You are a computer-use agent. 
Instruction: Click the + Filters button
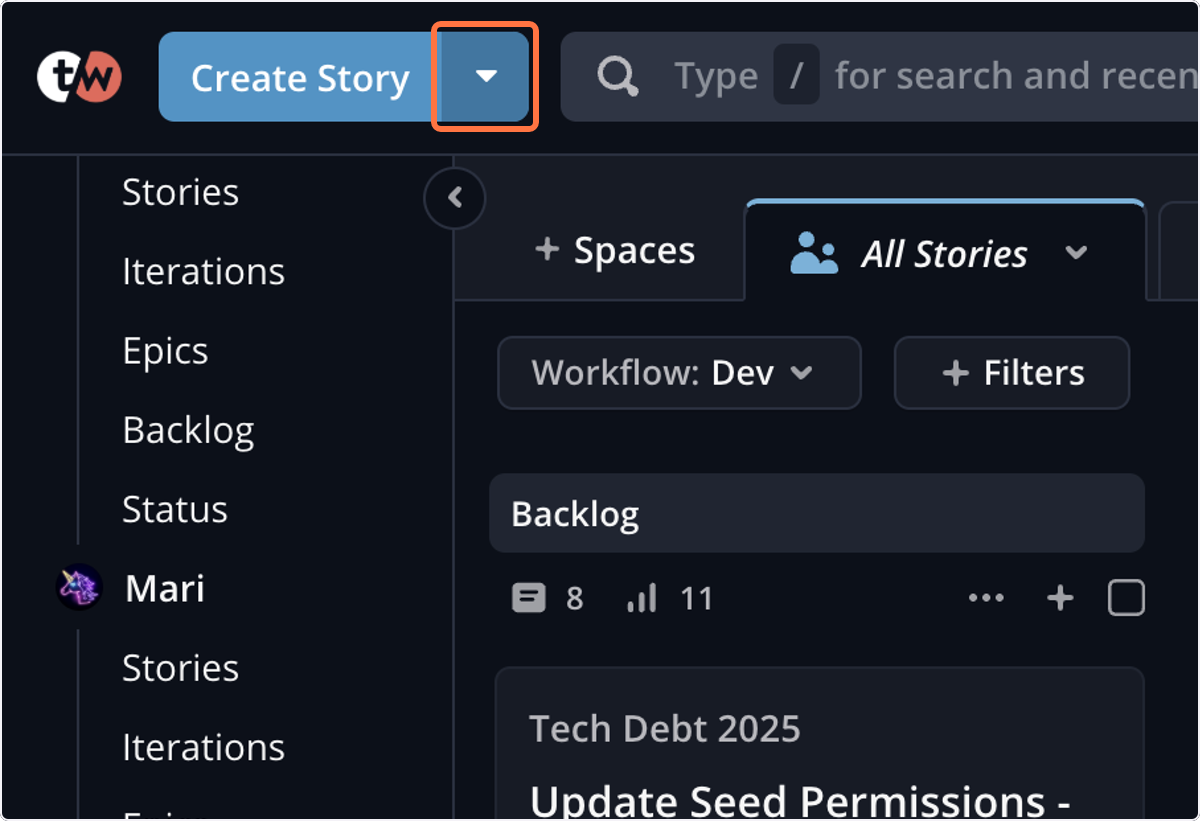coord(1012,373)
